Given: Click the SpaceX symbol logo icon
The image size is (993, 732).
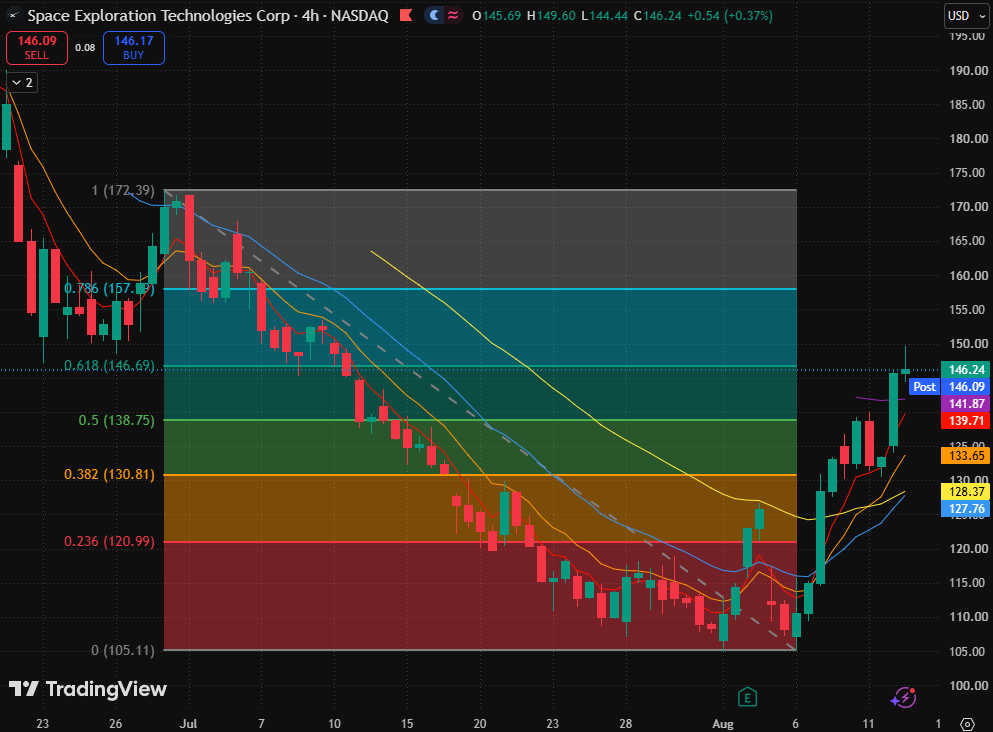Looking at the screenshot, I should [13, 15].
